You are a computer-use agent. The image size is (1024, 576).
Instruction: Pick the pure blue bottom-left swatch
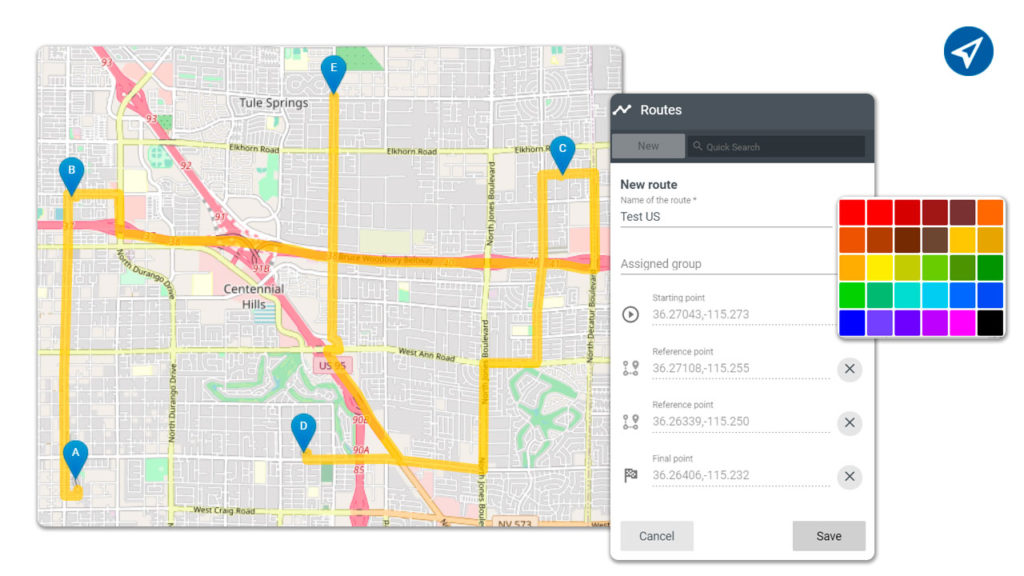pyautogui.click(x=852, y=323)
